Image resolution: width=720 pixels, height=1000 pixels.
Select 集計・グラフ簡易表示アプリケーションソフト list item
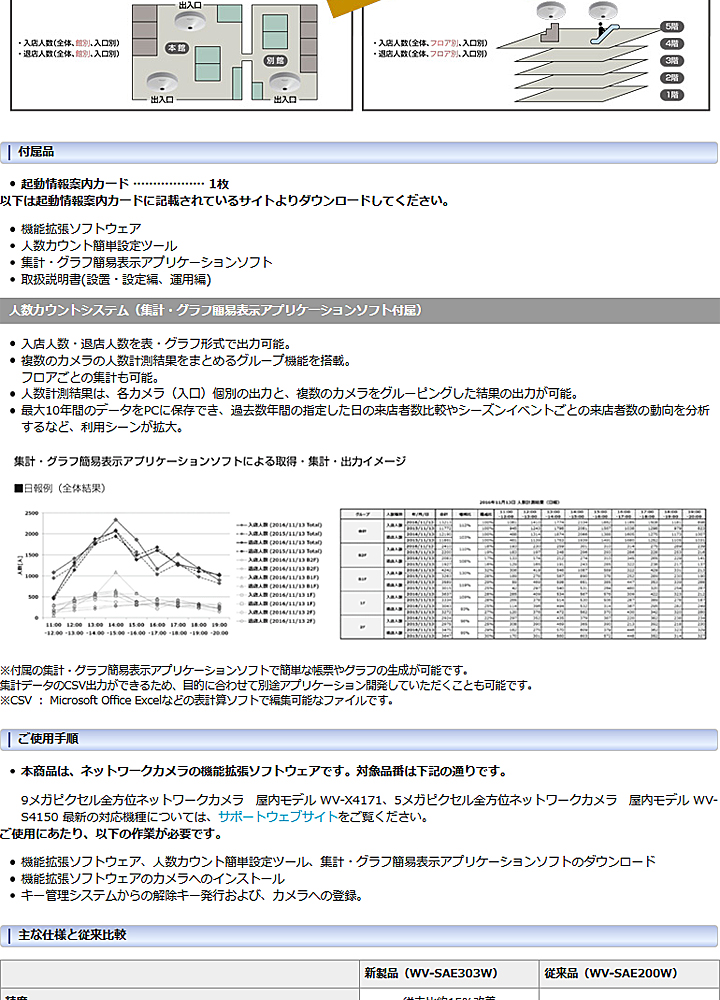pos(147,262)
